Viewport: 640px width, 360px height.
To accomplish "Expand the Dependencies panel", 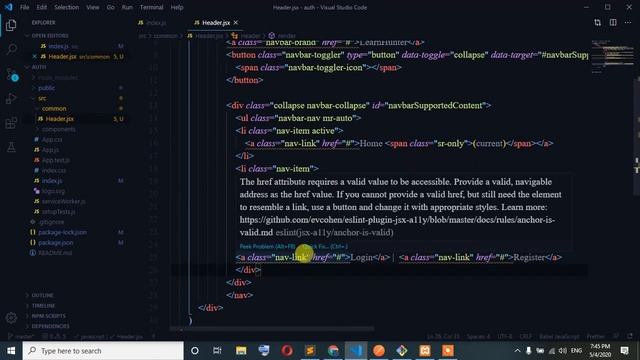I will pyautogui.click(x=50, y=326).
